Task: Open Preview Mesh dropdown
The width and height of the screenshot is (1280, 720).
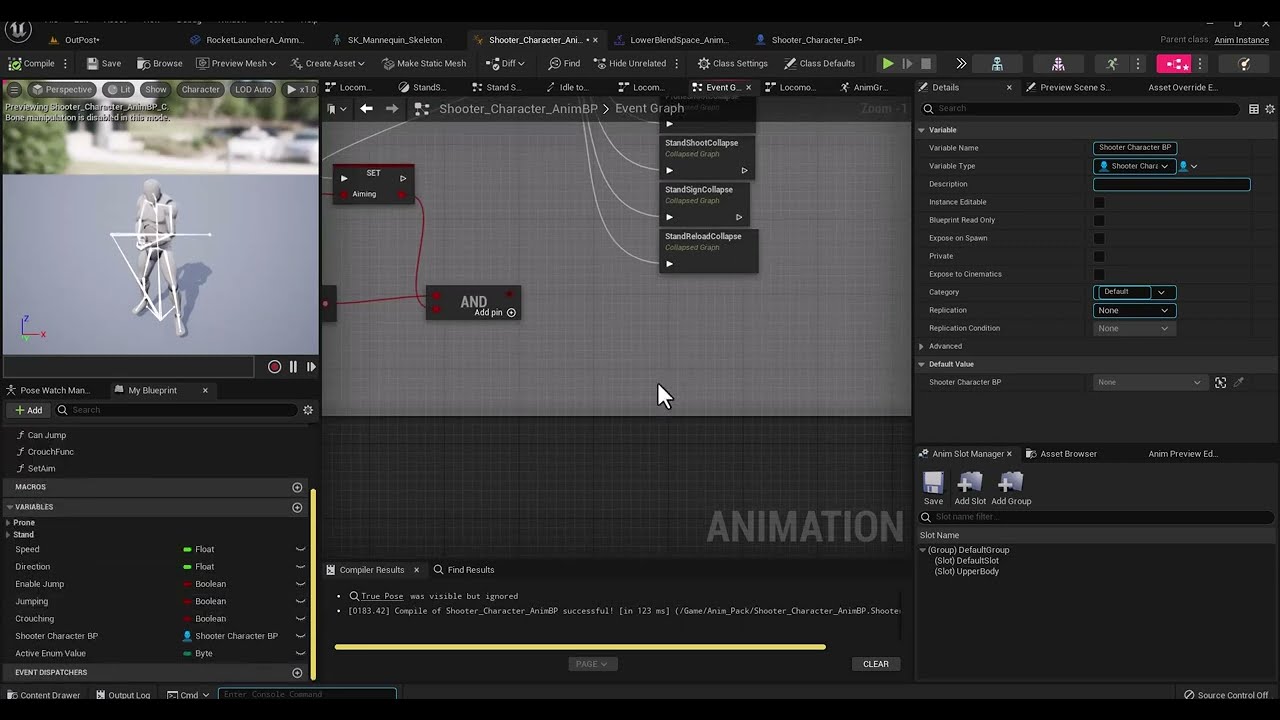Action: tap(236, 63)
